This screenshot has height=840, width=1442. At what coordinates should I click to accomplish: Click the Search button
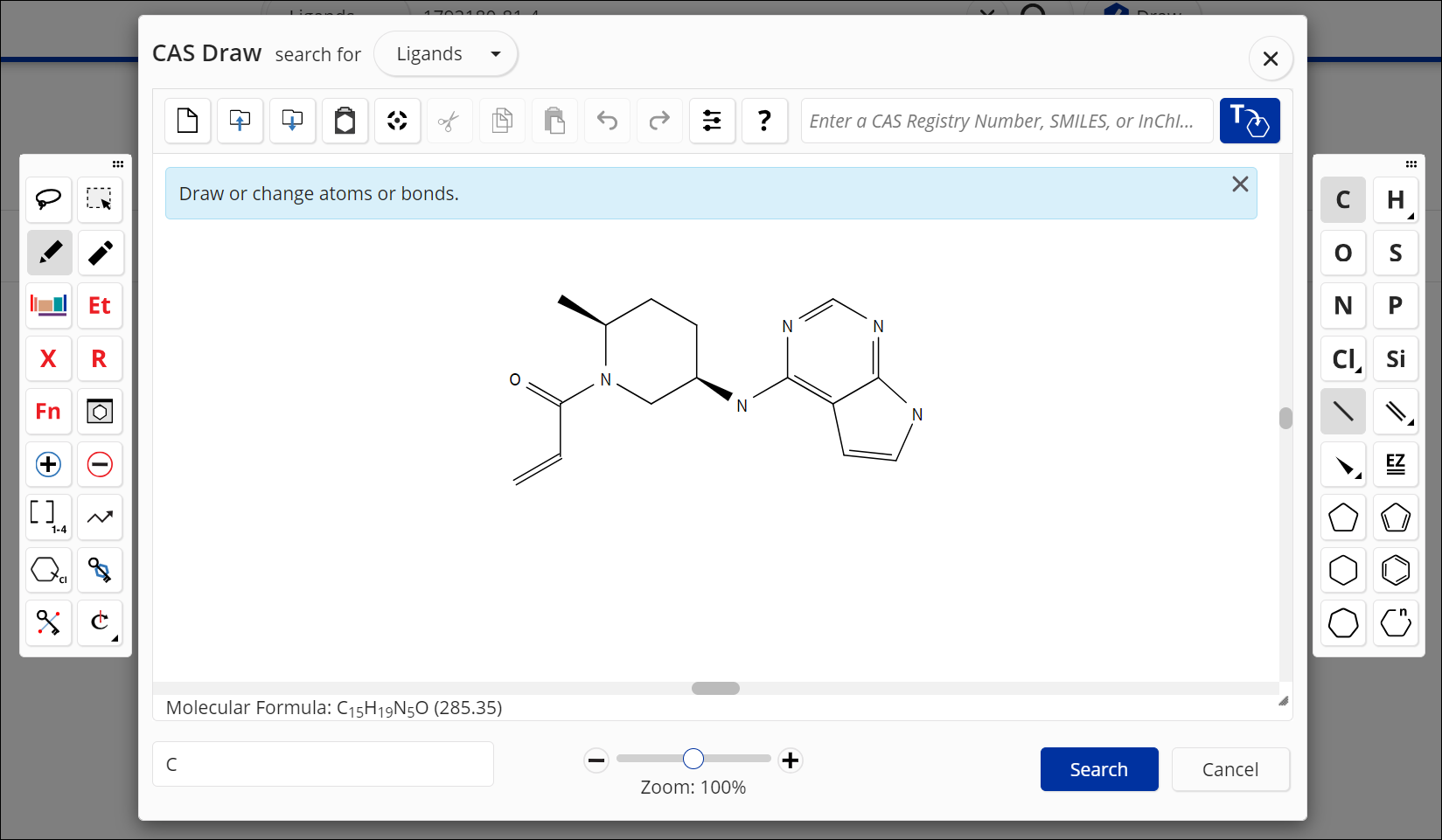click(x=1098, y=769)
